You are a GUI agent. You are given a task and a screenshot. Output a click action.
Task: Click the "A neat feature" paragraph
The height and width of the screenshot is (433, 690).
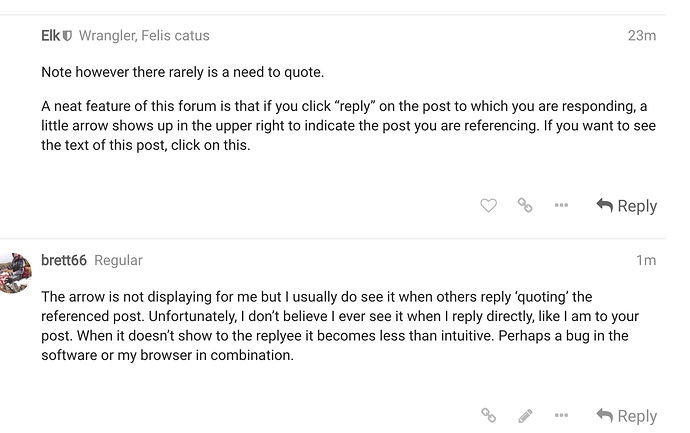pos(340,125)
